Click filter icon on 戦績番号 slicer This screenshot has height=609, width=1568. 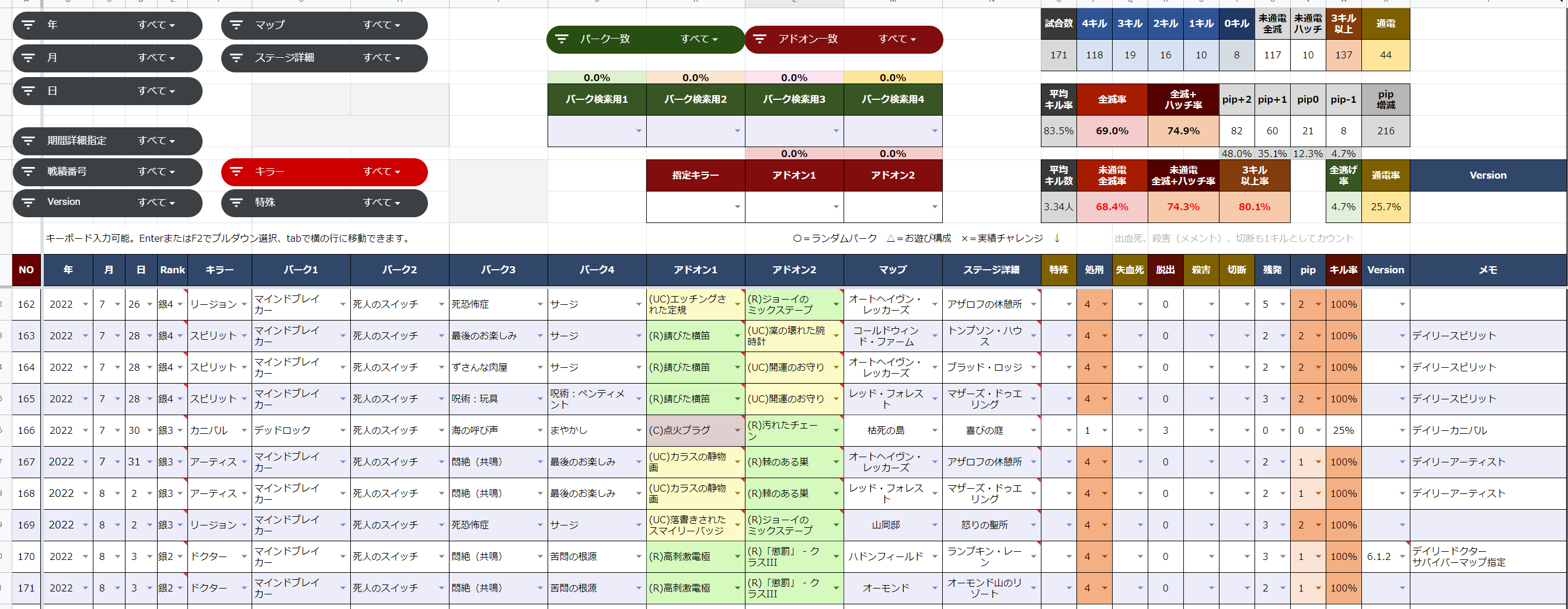click(x=28, y=172)
